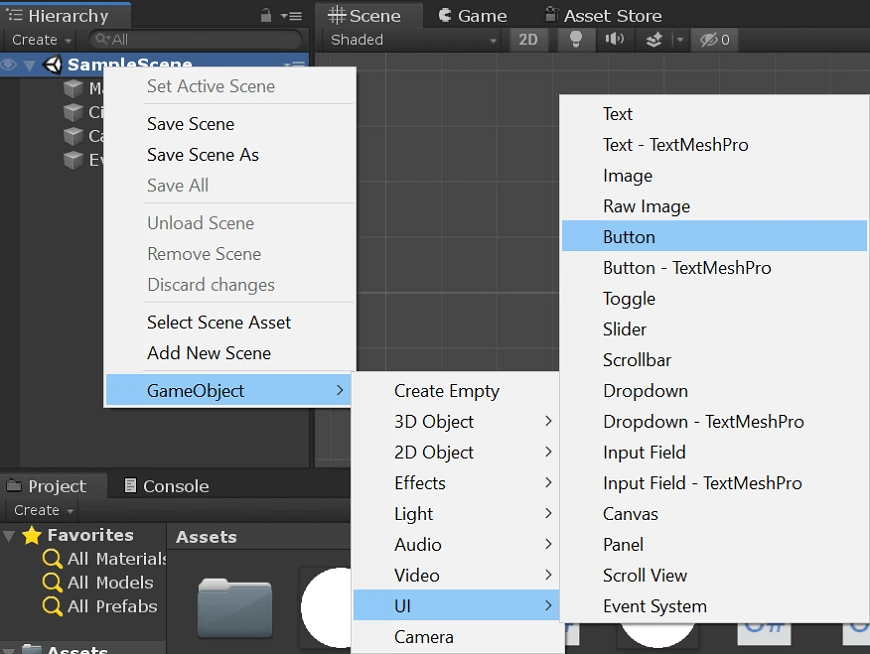Switch to the Game tab

473,16
